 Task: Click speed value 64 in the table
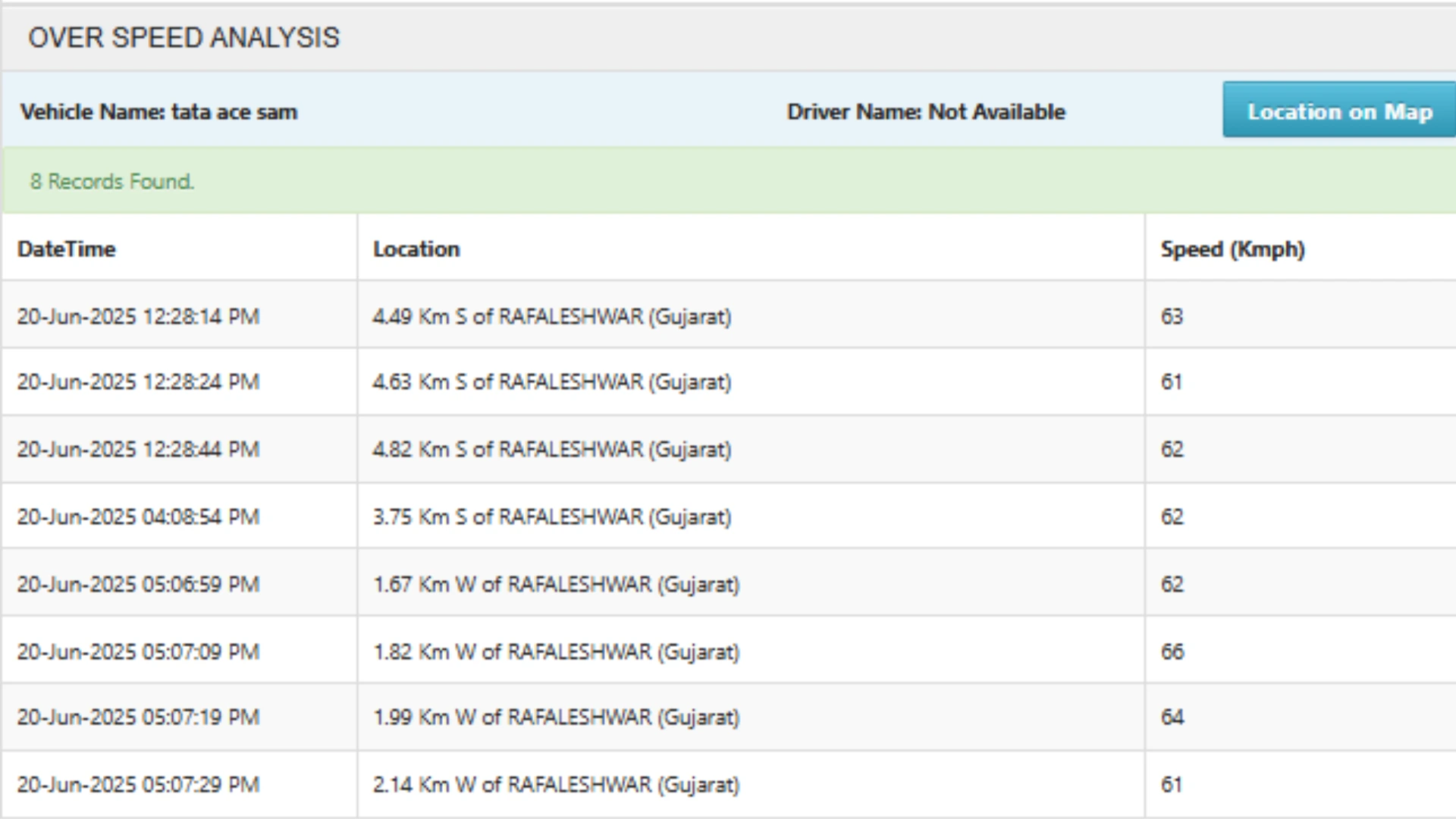(1172, 717)
